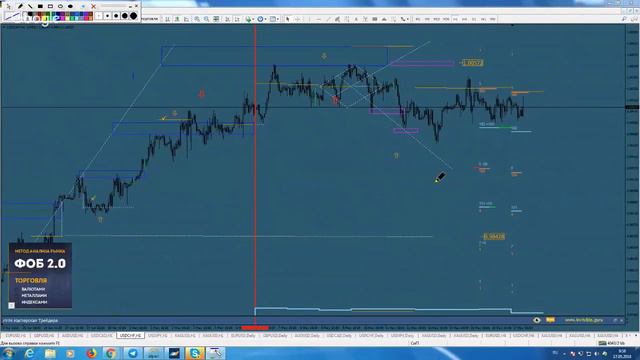The image size is (640, 360).
Task: Switch chart to candlestick type
Action: click(177, 19)
